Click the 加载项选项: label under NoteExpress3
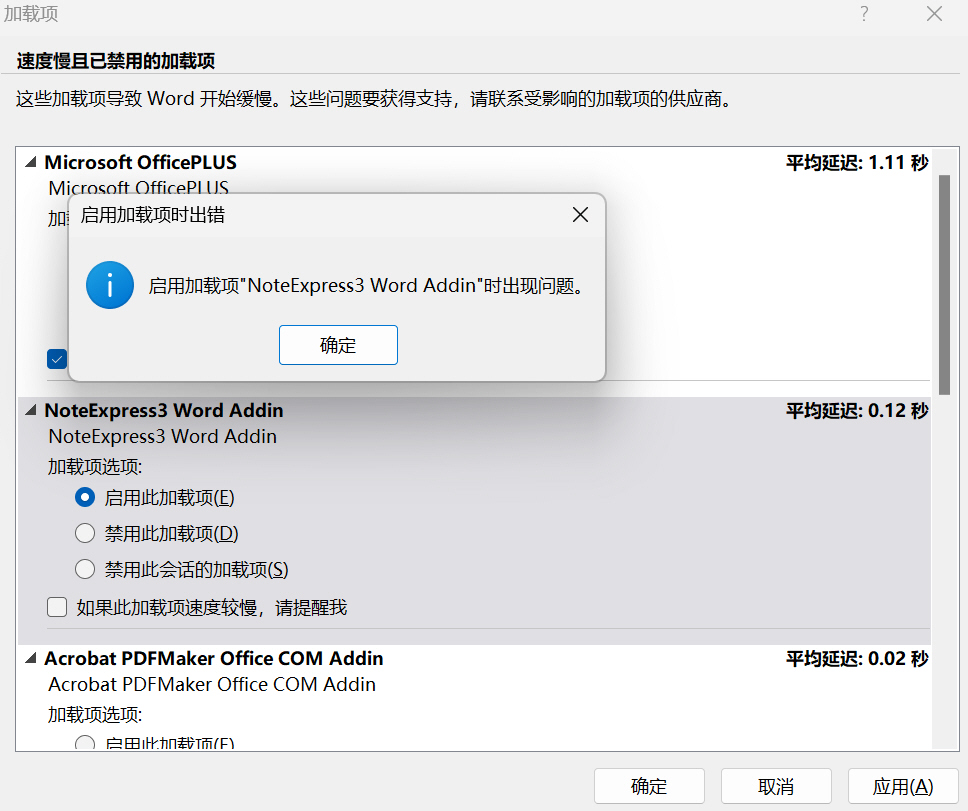Image resolution: width=968 pixels, height=811 pixels. tap(95, 467)
